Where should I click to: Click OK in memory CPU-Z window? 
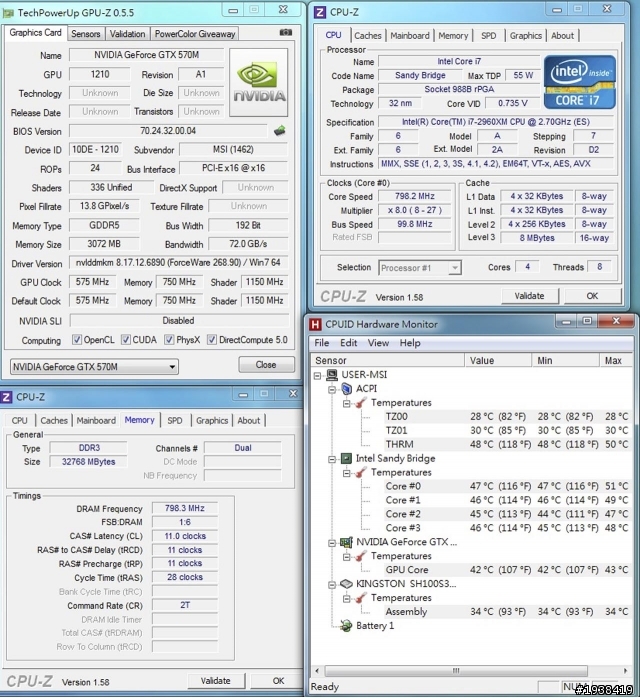pos(279,681)
